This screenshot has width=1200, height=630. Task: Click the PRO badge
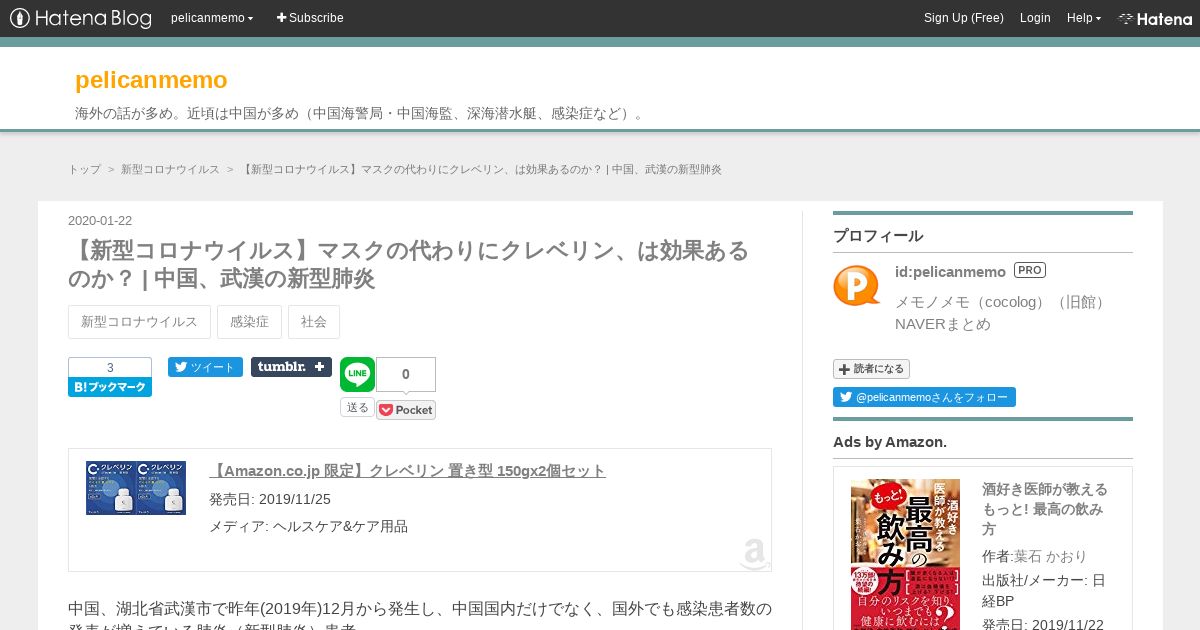[x=1030, y=270]
